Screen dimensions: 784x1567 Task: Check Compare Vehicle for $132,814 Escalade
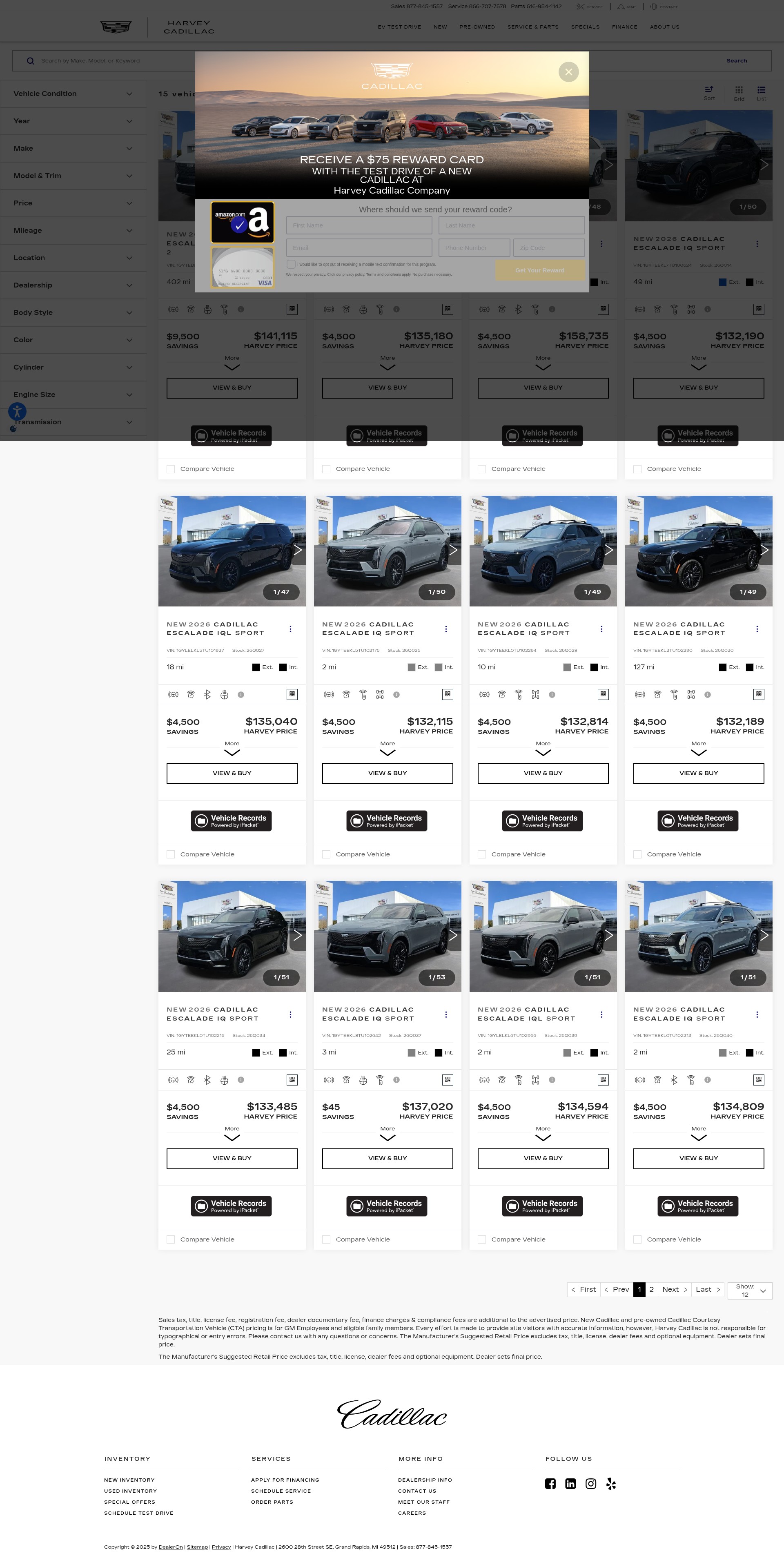click(482, 854)
